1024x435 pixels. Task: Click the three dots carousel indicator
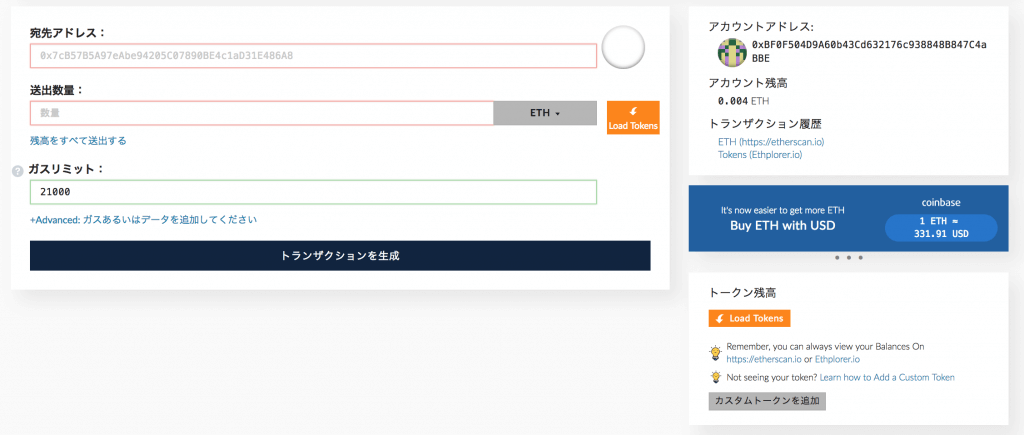point(848,258)
